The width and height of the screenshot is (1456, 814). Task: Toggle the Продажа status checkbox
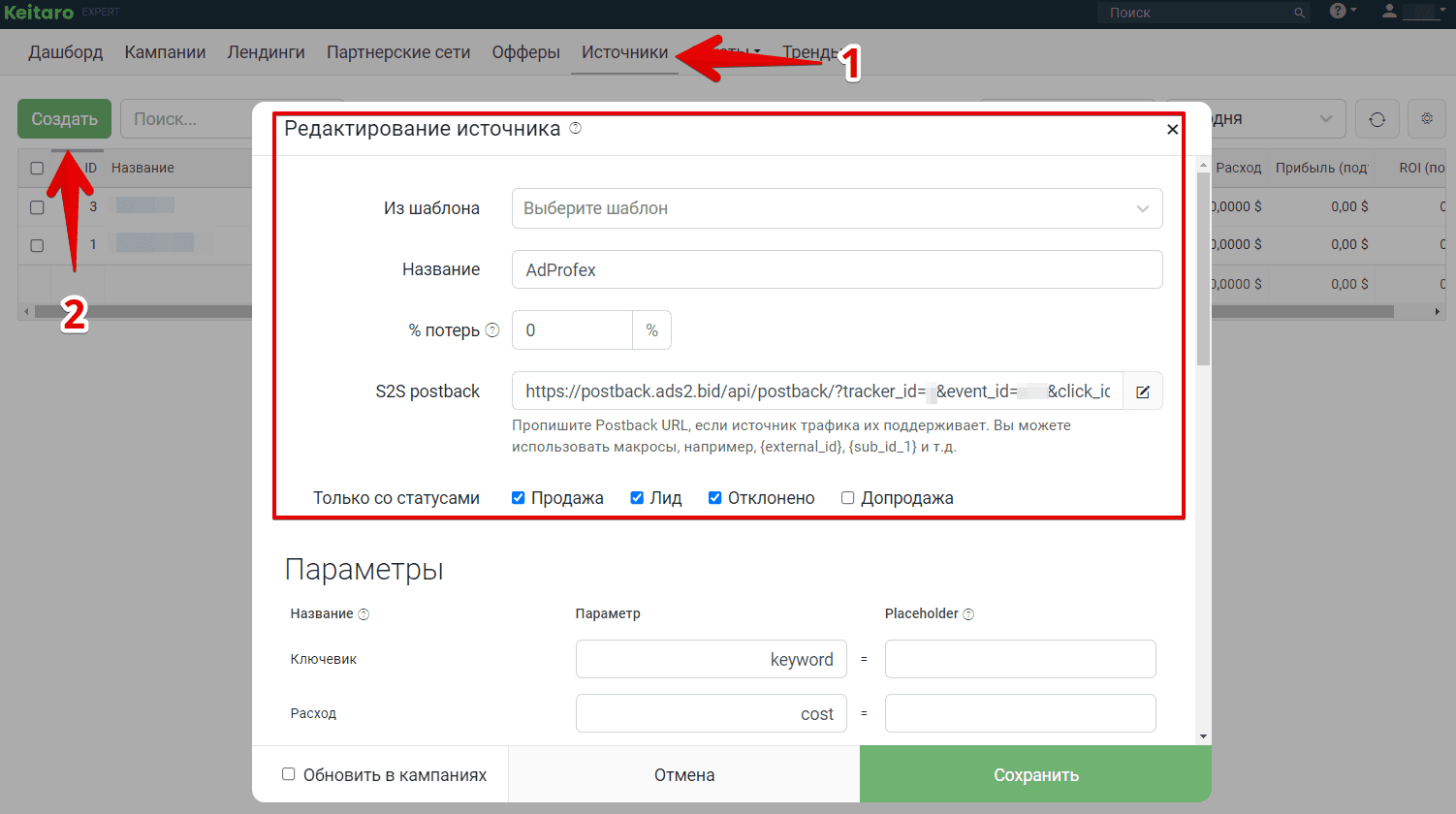click(x=519, y=498)
